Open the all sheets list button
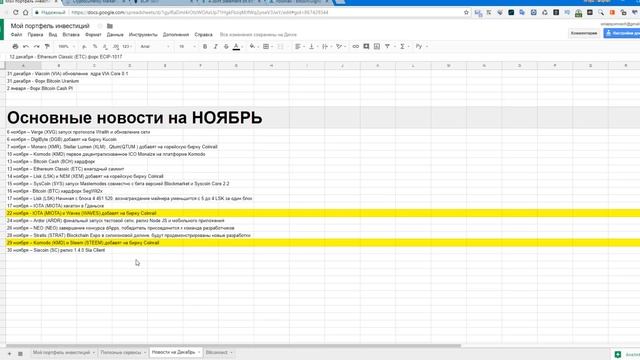The image size is (640, 360). [x=20, y=353]
